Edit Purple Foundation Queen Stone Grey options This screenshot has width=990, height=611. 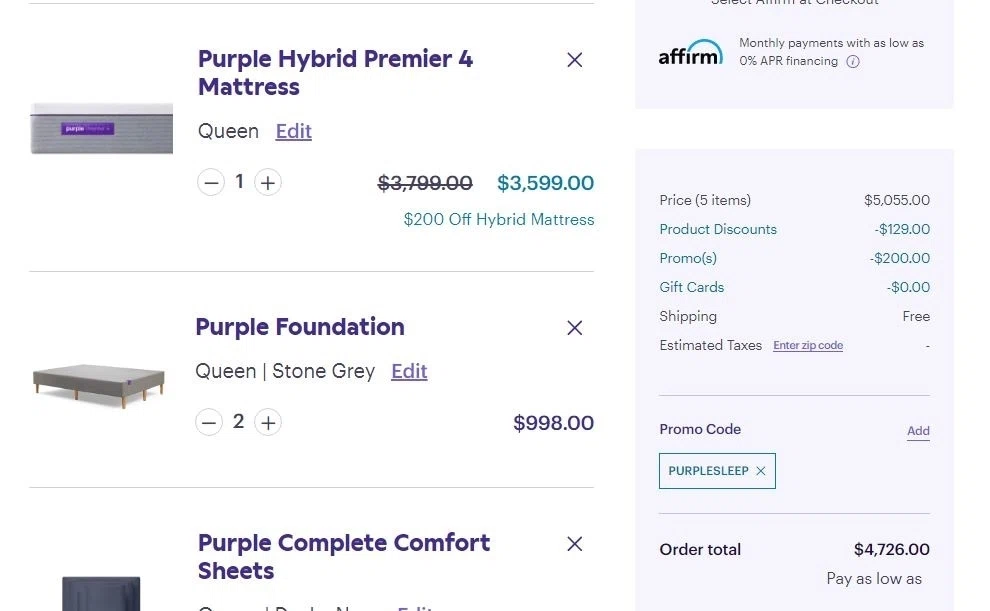409,371
